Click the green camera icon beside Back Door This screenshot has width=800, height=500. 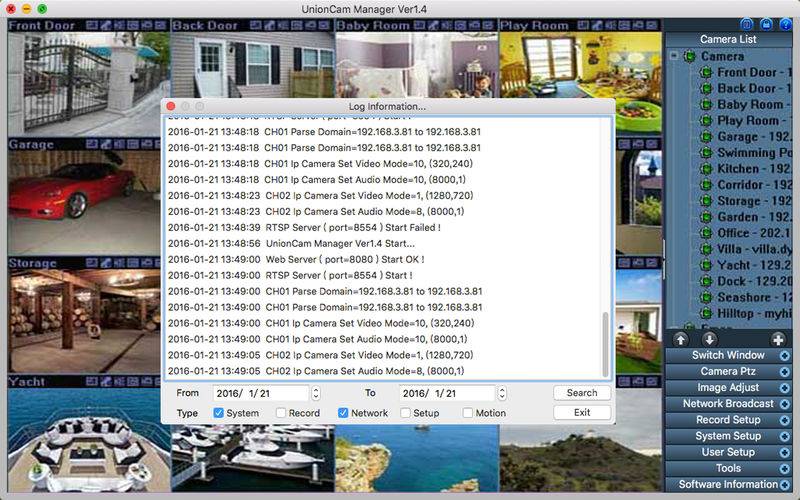coord(706,88)
